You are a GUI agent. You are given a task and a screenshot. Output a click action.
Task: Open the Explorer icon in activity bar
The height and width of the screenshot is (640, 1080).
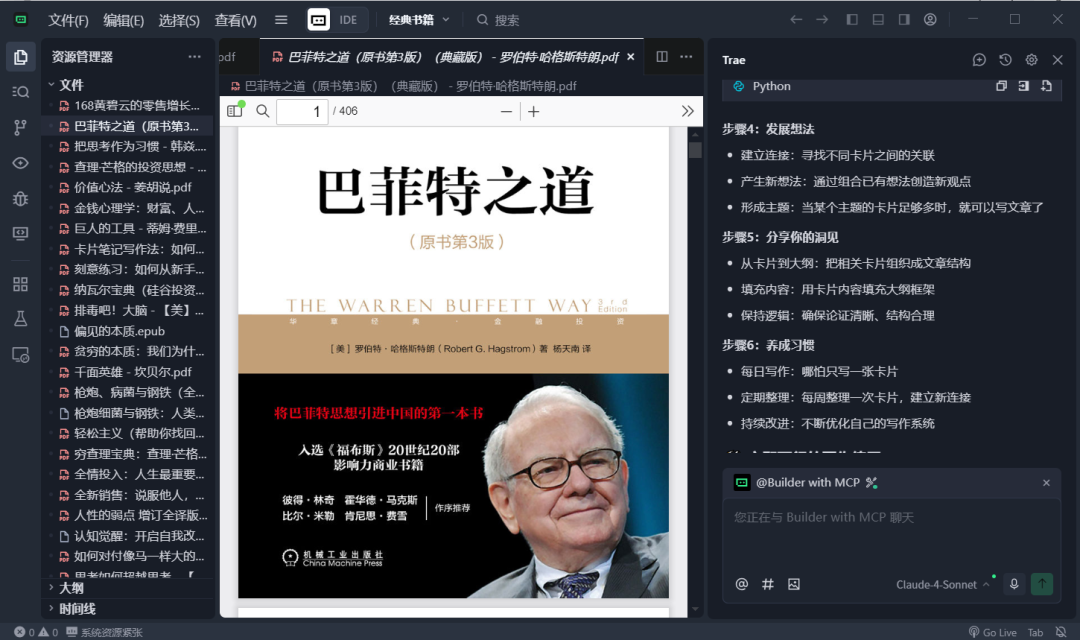pos(21,57)
